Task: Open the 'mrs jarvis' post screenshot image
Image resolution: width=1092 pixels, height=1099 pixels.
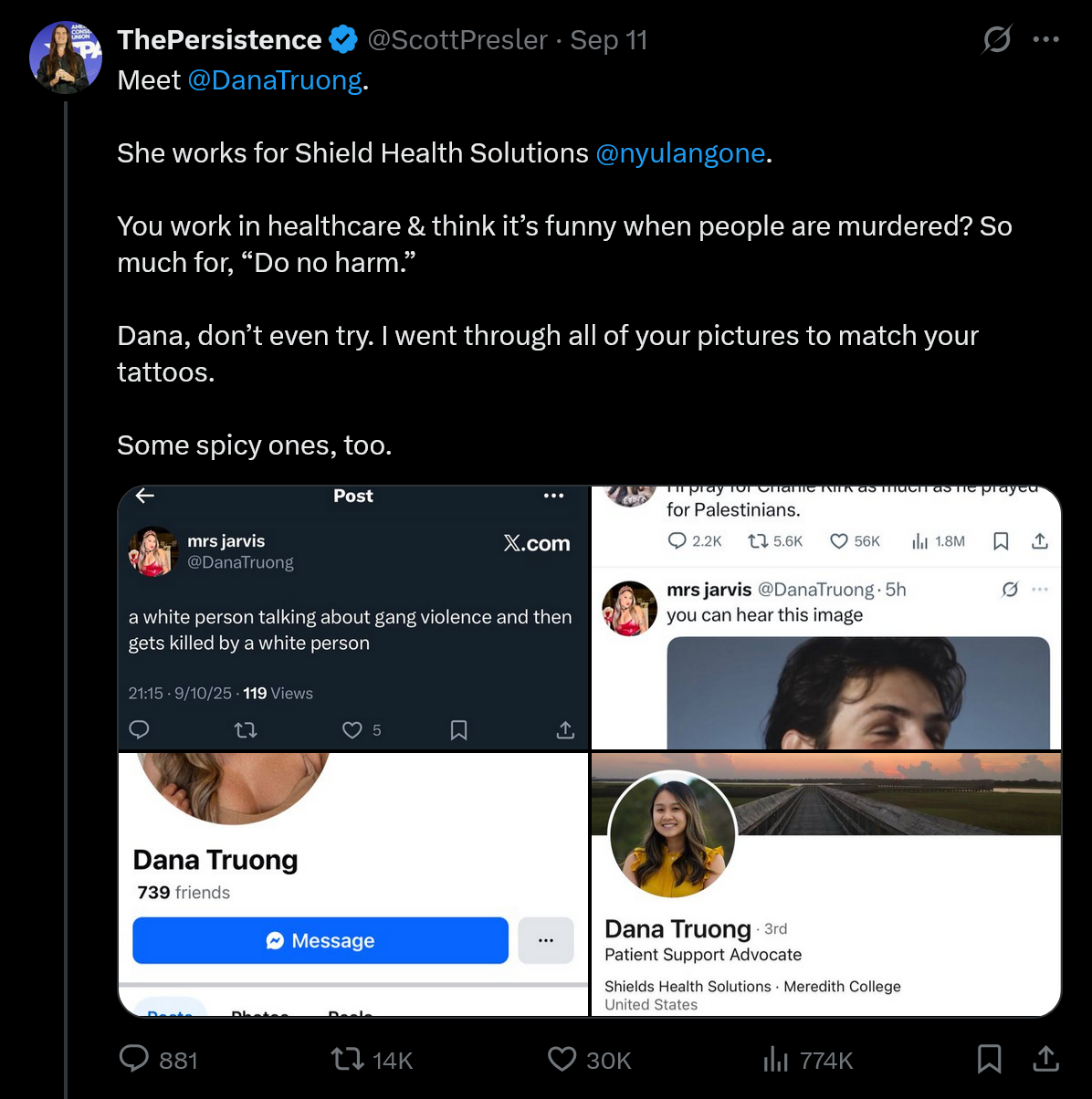Action: click(353, 618)
